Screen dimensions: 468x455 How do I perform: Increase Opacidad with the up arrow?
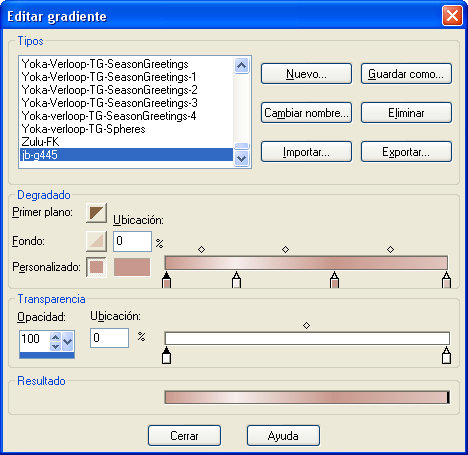click(55, 337)
